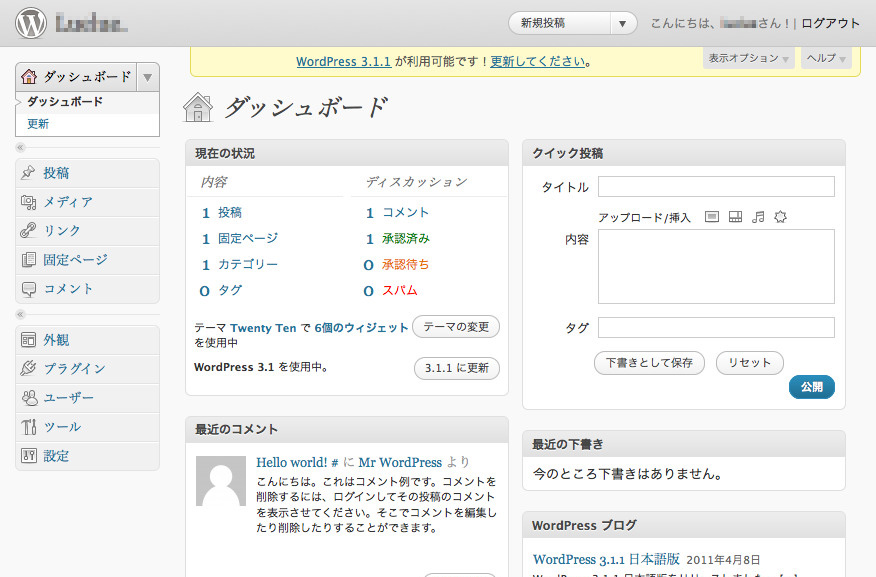Click inside the タイトル input field

coord(716,186)
